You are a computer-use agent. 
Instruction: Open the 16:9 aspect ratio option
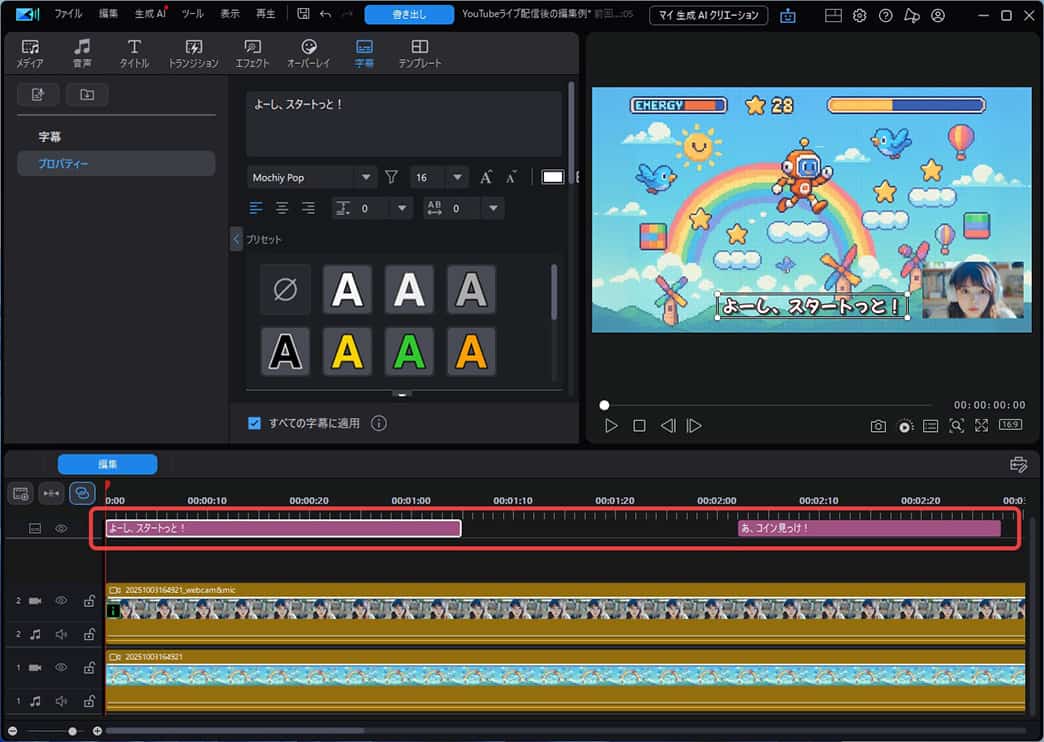[x=1011, y=425]
